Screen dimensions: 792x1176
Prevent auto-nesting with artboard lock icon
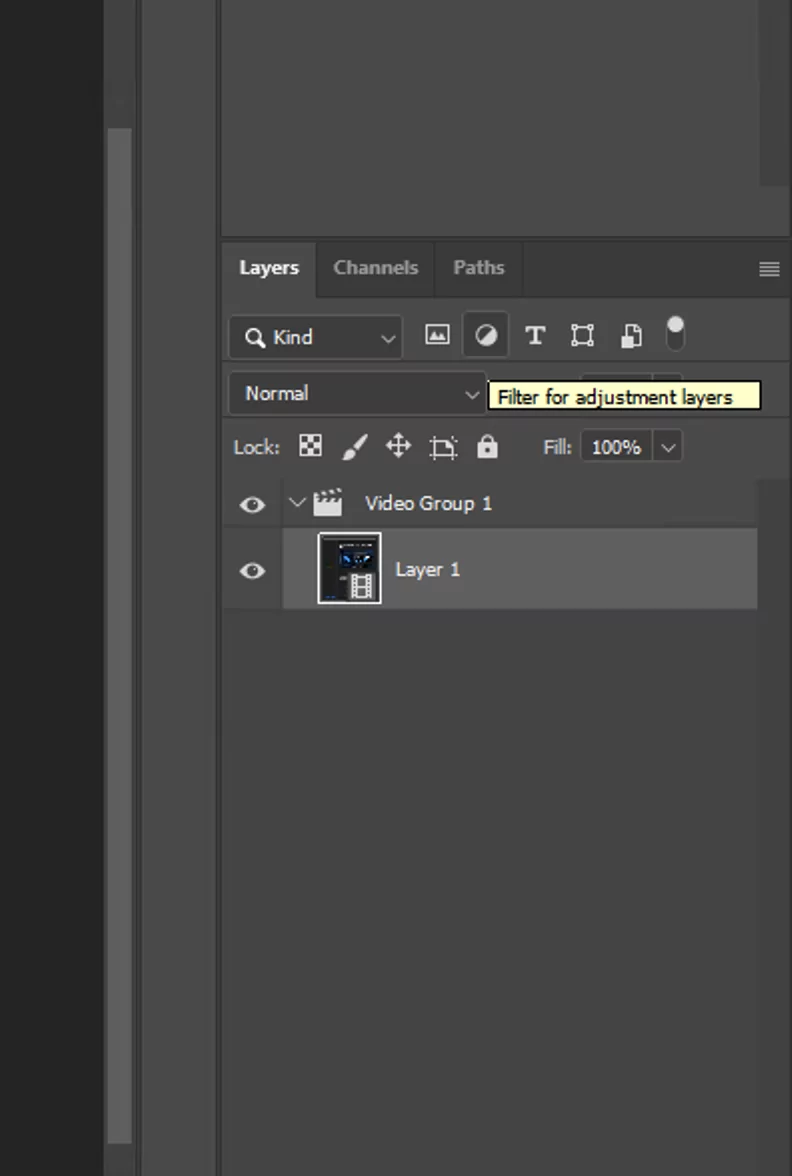pyautogui.click(x=443, y=447)
